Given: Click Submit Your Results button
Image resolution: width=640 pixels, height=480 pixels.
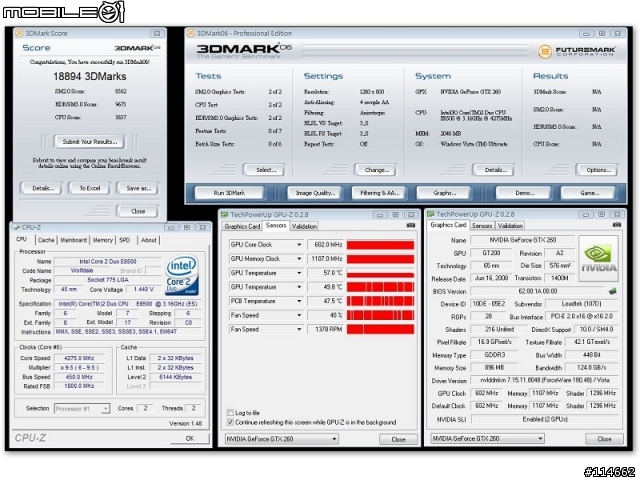Looking at the screenshot, I should pos(90,142).
